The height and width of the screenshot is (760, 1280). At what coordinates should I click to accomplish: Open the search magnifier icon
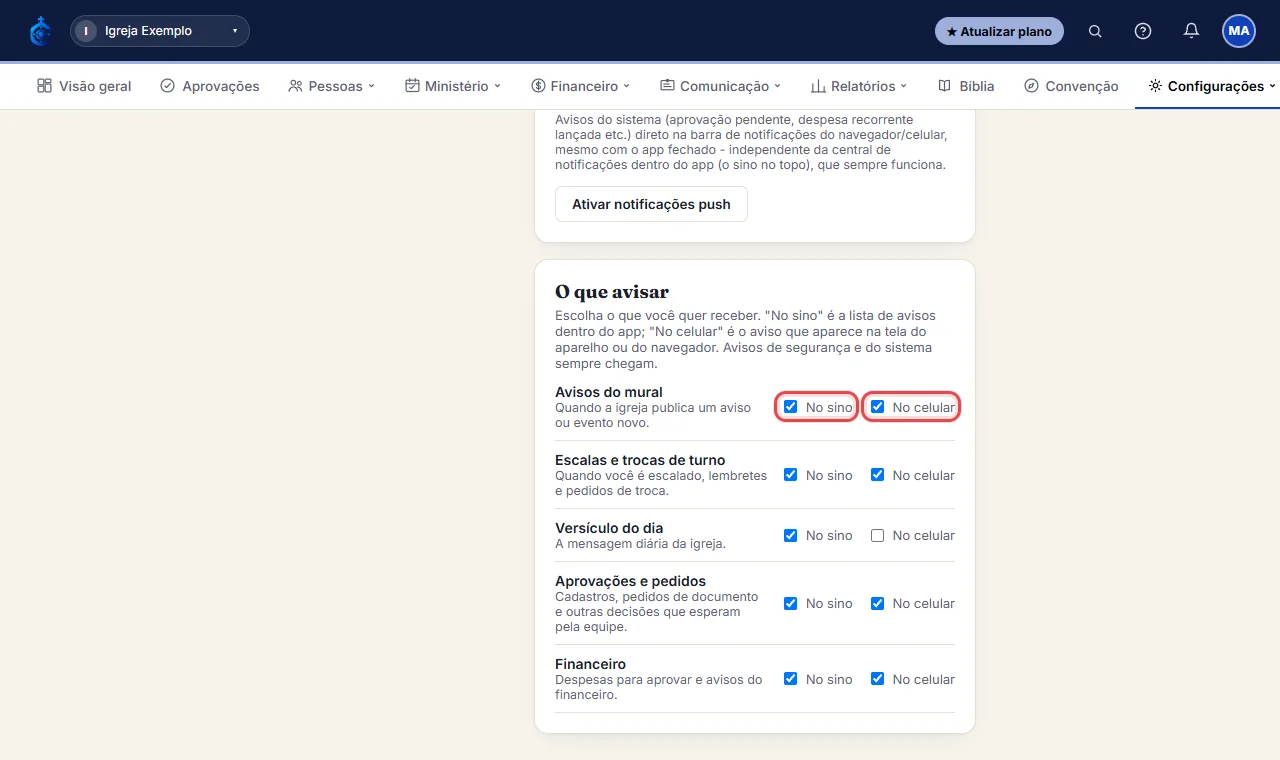[1095, 31]
